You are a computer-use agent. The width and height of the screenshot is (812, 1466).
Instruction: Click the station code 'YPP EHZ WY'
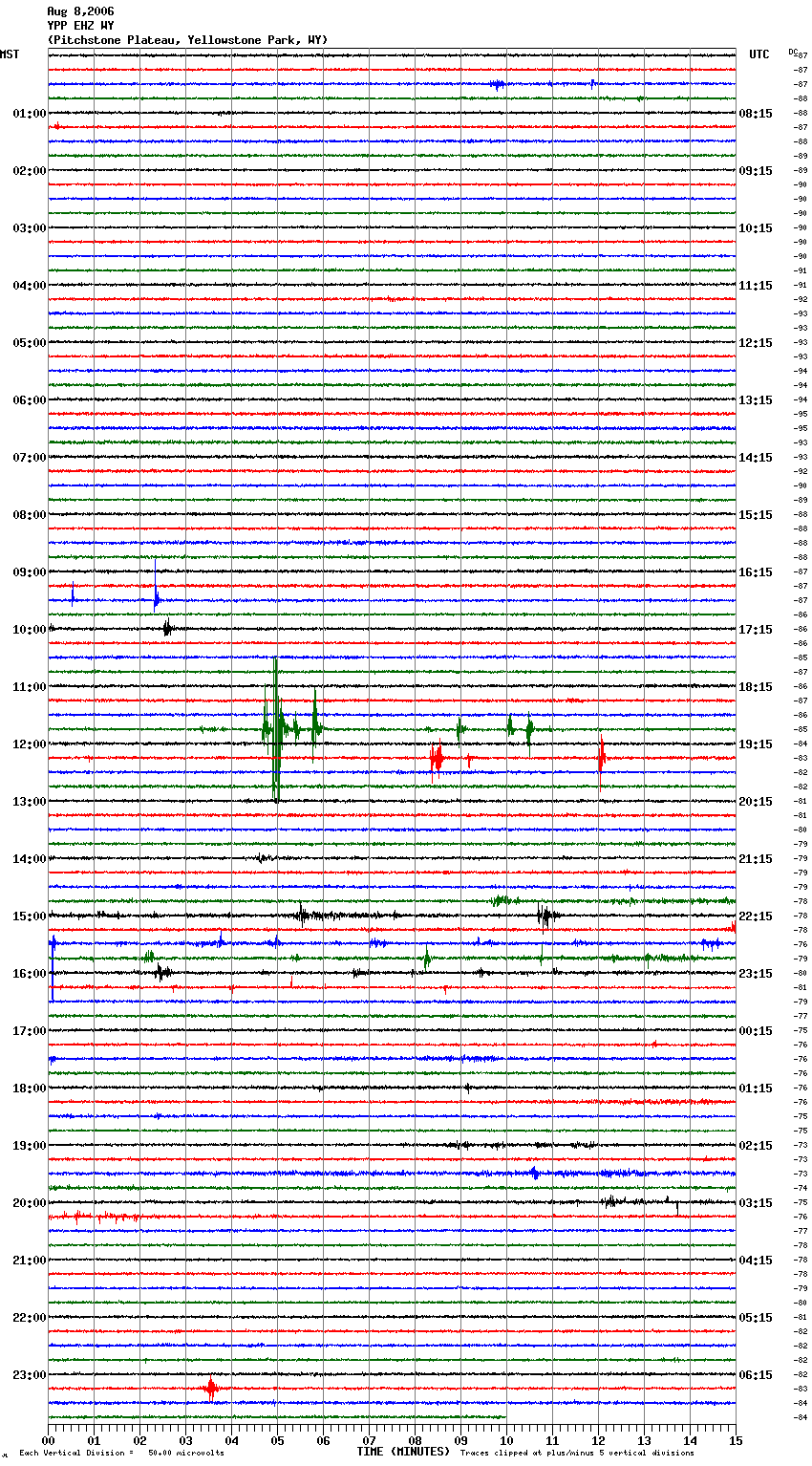point(80,26)
